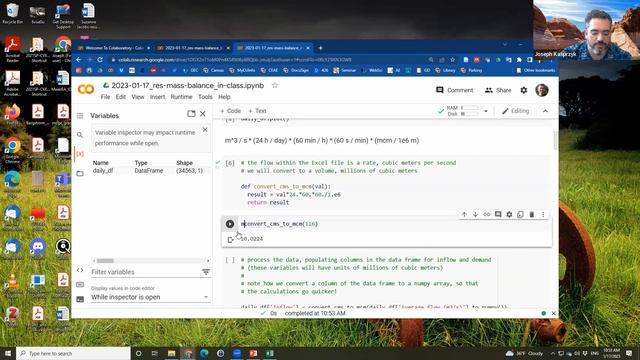Screen dimensions: 640x360
Task: Delete the active cell
Action: point(531,214)
